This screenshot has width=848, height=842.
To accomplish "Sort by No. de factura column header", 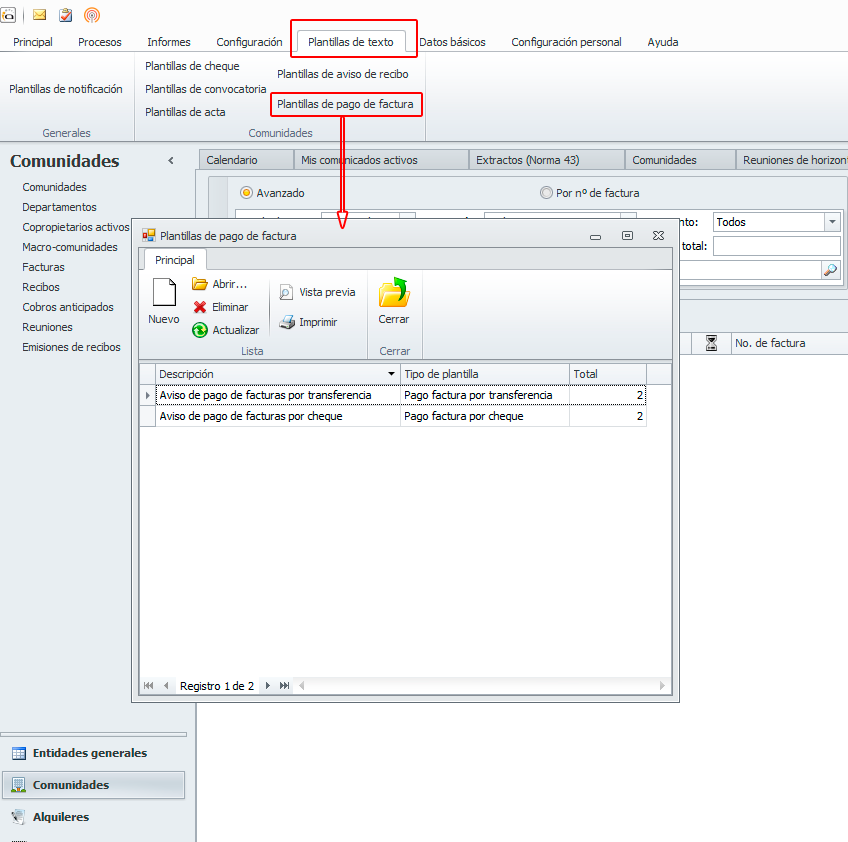I will (x=789, y=343).
